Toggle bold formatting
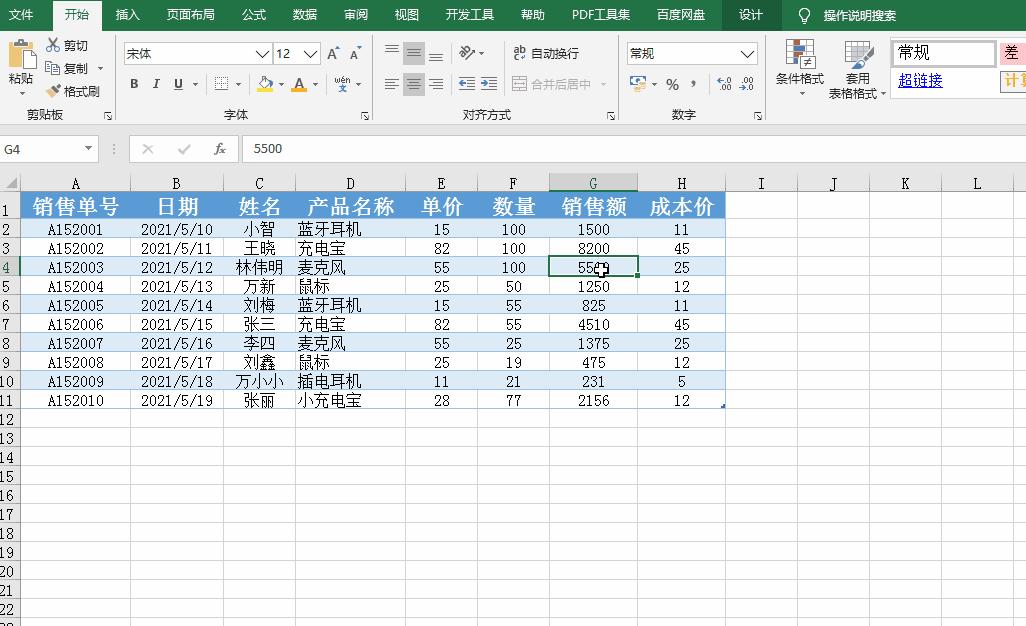Image resolution: width=1026 pixels, height=626 pixels. [x=134, y=84]
